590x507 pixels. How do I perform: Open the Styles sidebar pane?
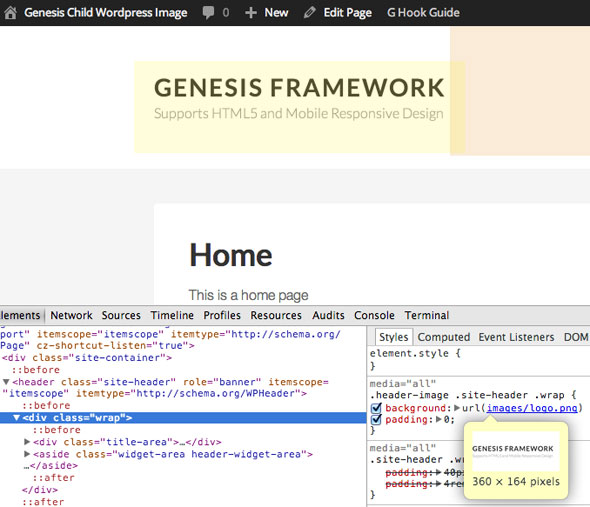click(x=394, y=337)
